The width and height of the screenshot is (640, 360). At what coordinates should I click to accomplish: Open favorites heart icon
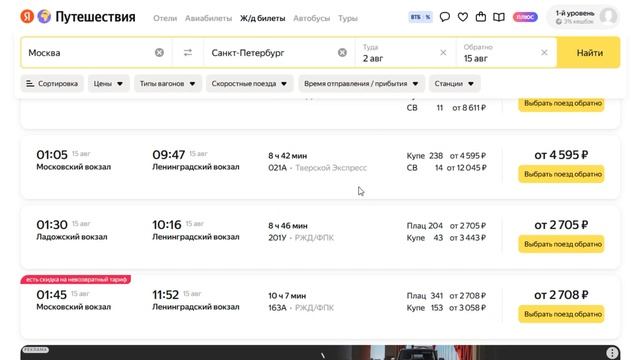click(x=463, y=17)
